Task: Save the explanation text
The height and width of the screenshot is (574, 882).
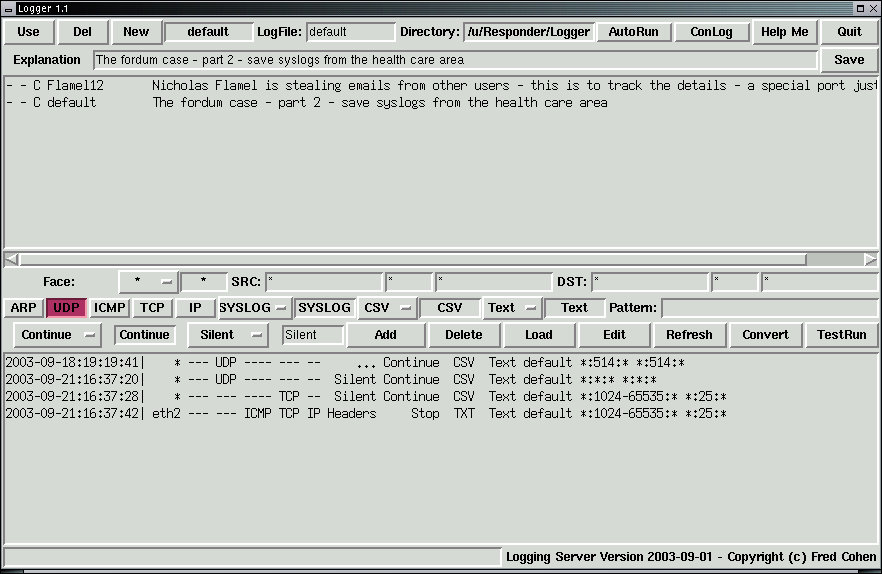Action: tap(849, 60)
